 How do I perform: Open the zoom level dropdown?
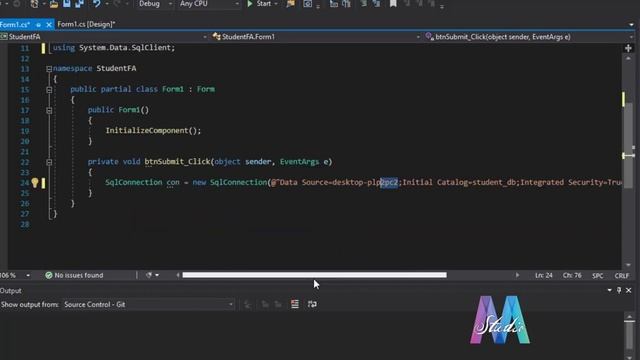28,276
